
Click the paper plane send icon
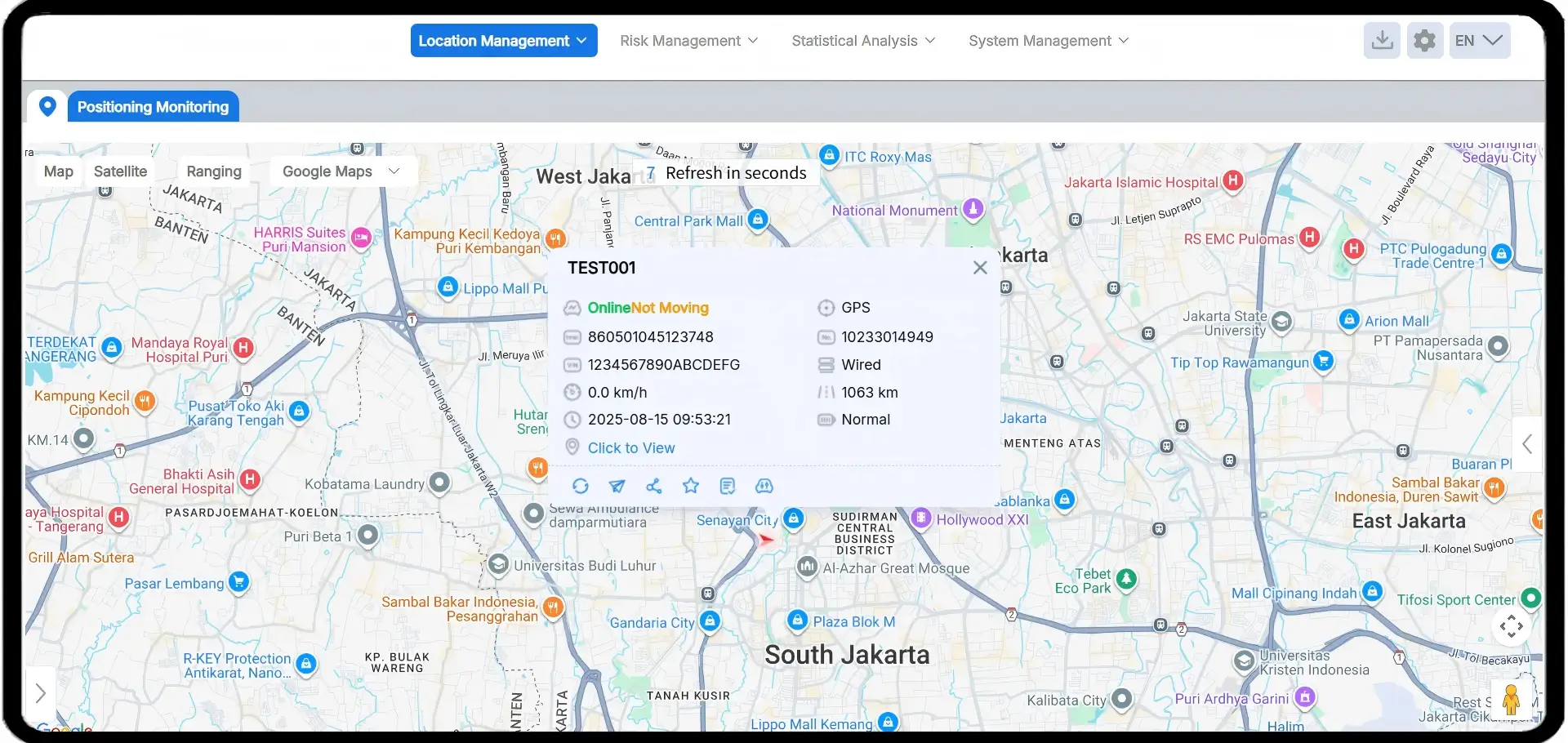pos(617,487)
